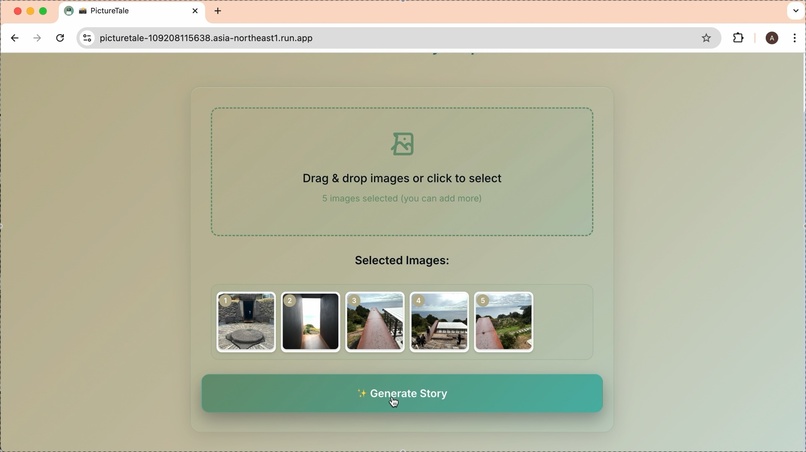Open Chrome three-dot menu
The height and width of the screenshot is (452, 806).
tap(795, 38)
